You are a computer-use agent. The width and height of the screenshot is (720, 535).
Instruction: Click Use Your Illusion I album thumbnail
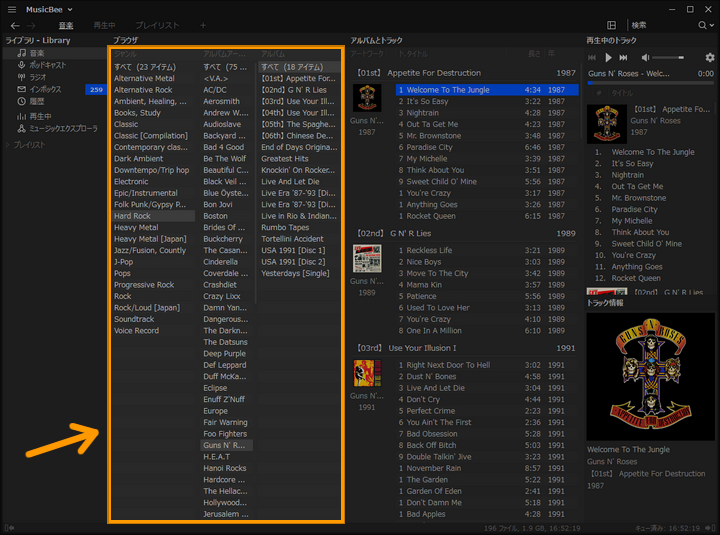click(367, 373)
